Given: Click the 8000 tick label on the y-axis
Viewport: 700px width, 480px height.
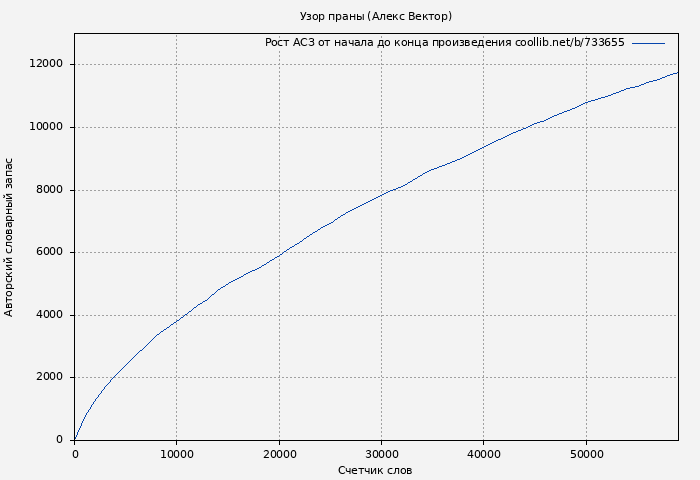Looking at the screenshot, I should coord(49,190).
